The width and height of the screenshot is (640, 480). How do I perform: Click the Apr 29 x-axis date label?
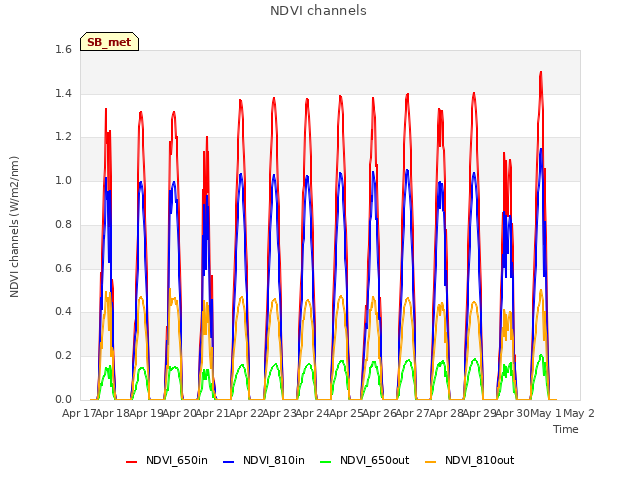click(x=479, y=413)
